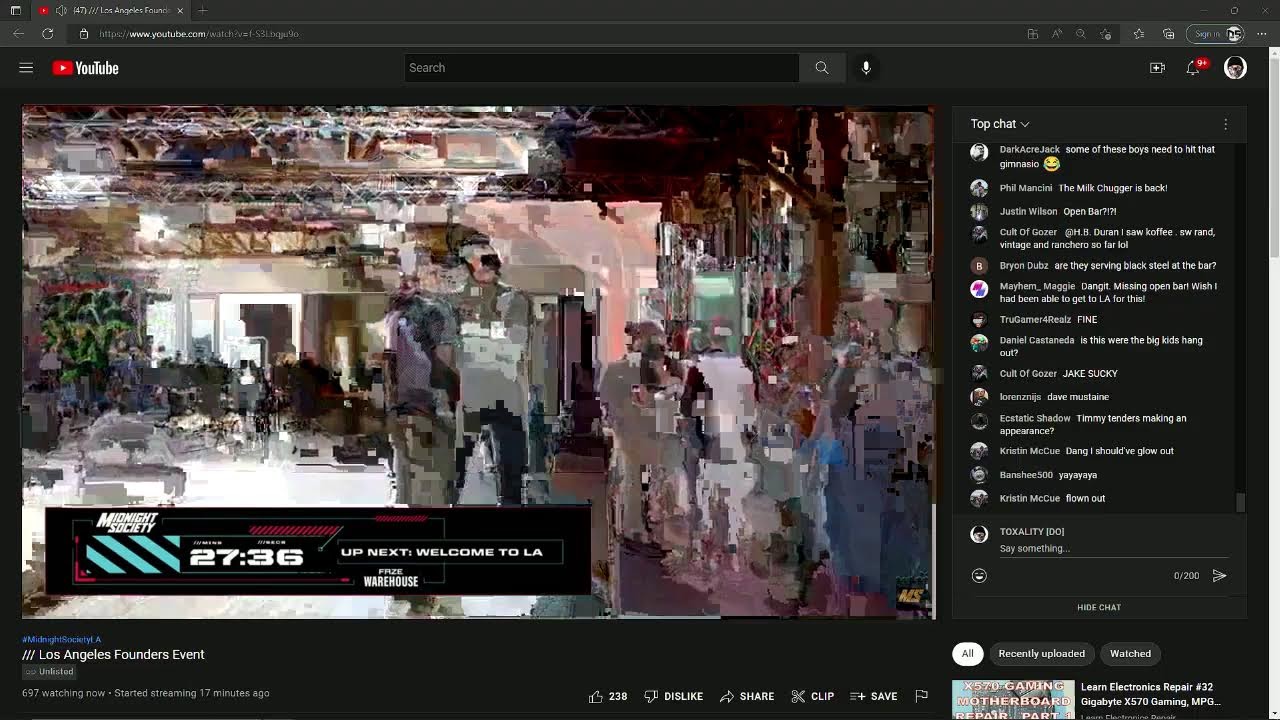Open tab actions menu icon

[x=15, y=10]
